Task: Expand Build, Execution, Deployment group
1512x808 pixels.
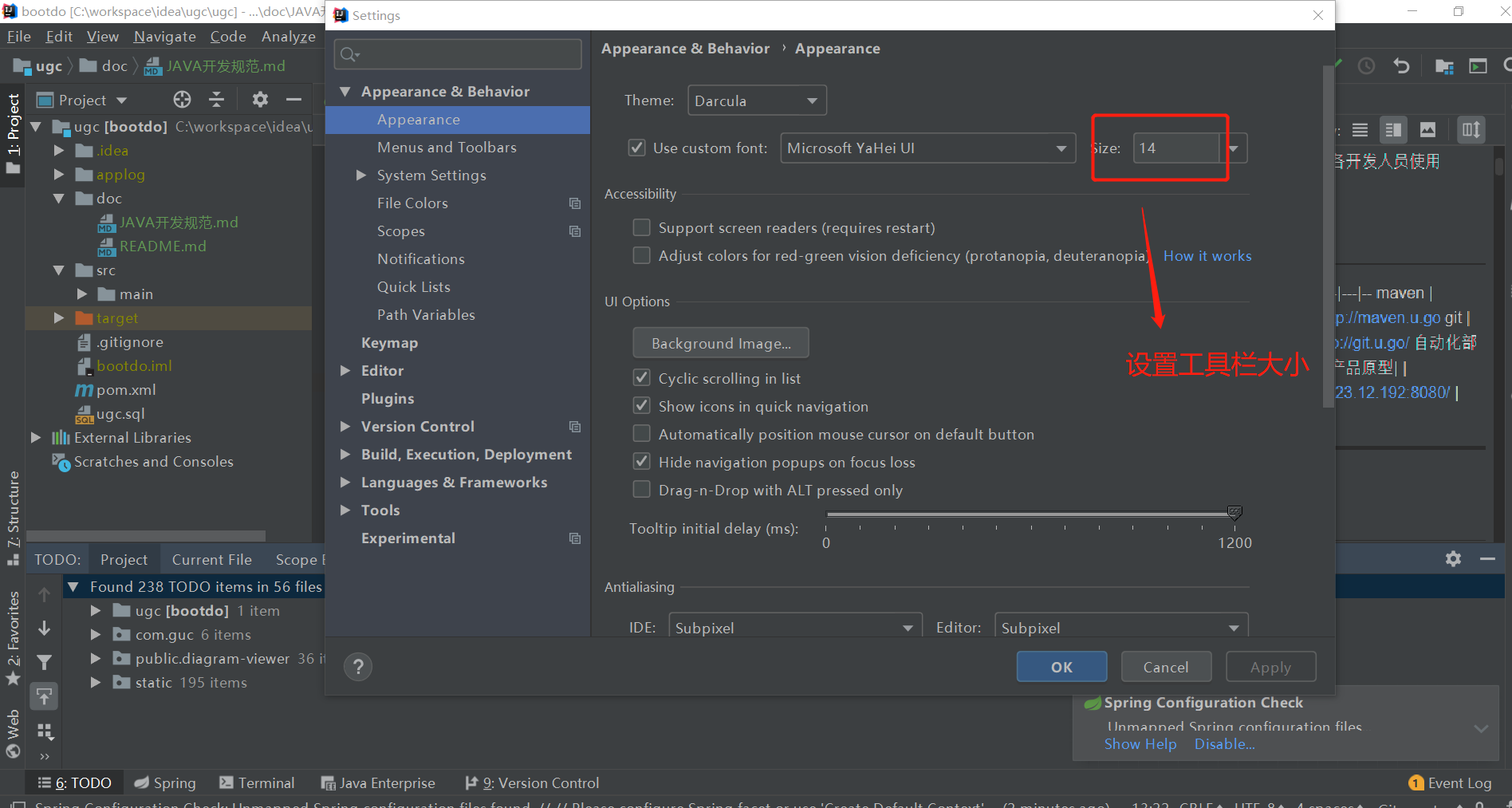Action: click(345, 454)
